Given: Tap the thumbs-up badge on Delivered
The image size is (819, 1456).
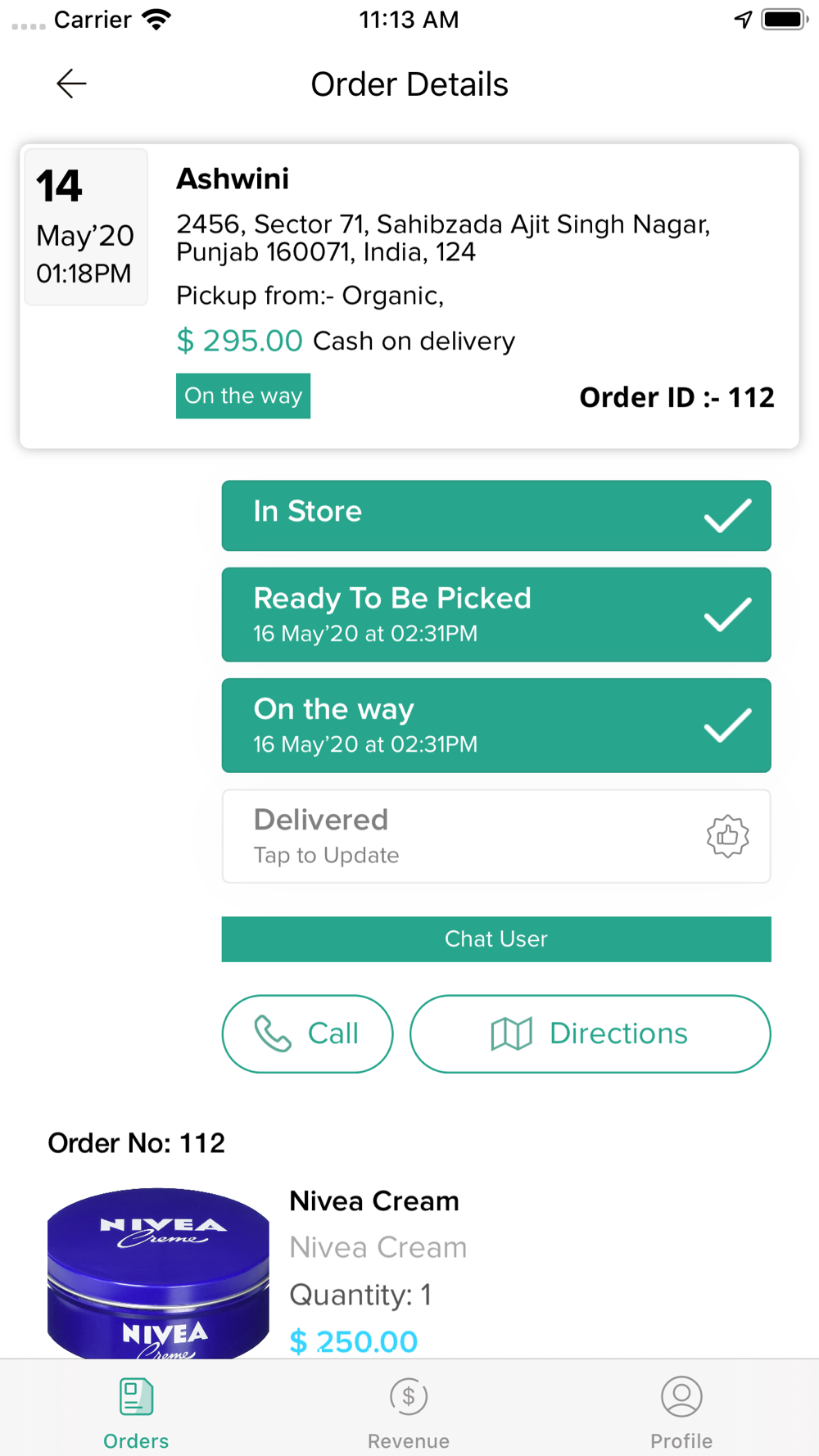Looking at the screenshot, I should (x=727, y=836).
